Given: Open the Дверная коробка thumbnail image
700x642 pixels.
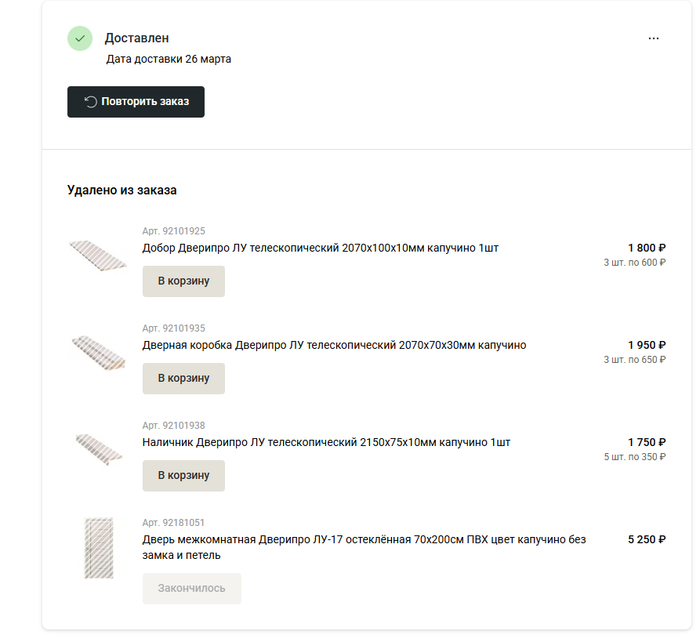Looking at the screenshot, I should 98,353.
